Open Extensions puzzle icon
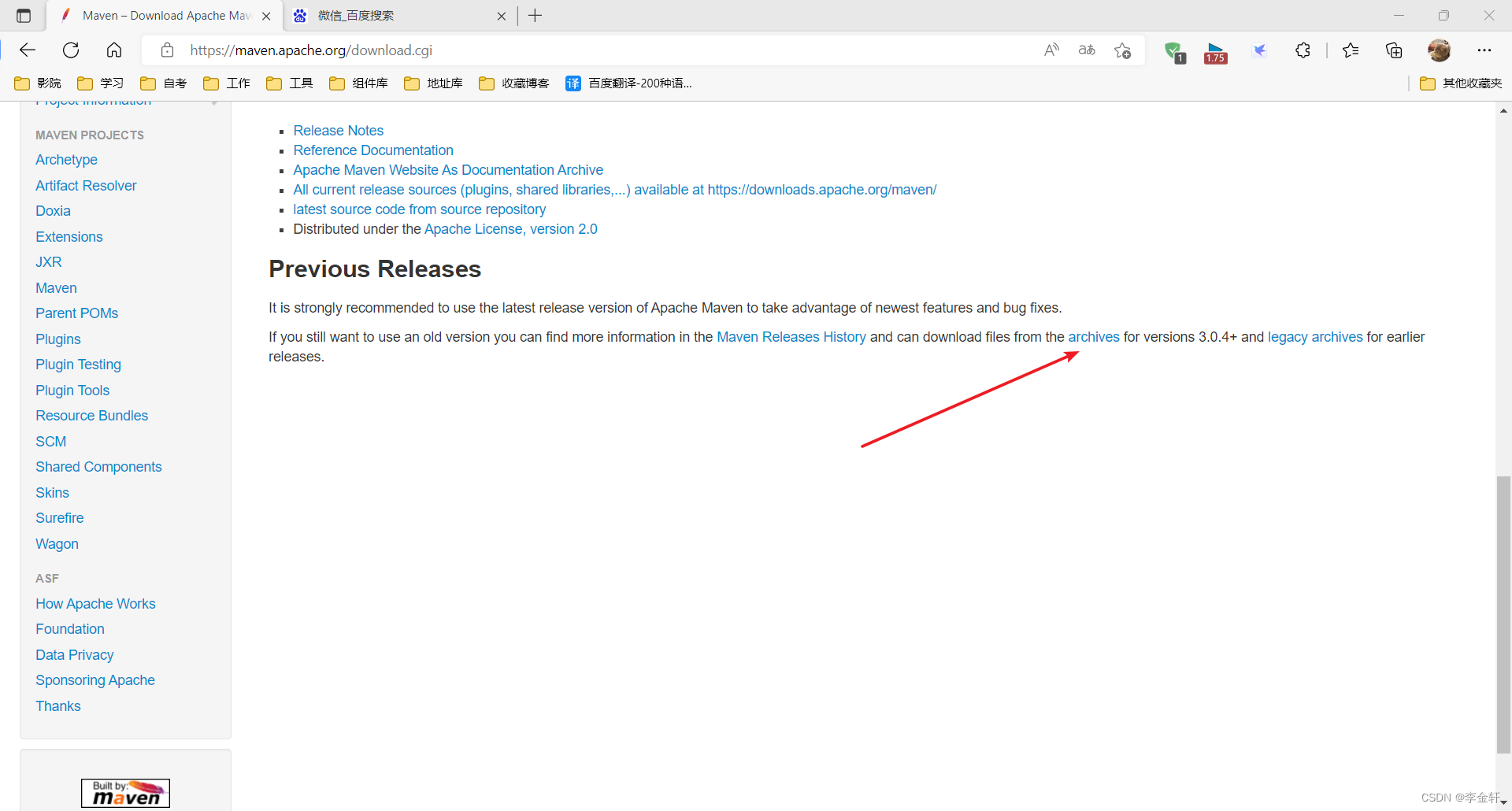Screen dimensions: 1512x811 1303,50
